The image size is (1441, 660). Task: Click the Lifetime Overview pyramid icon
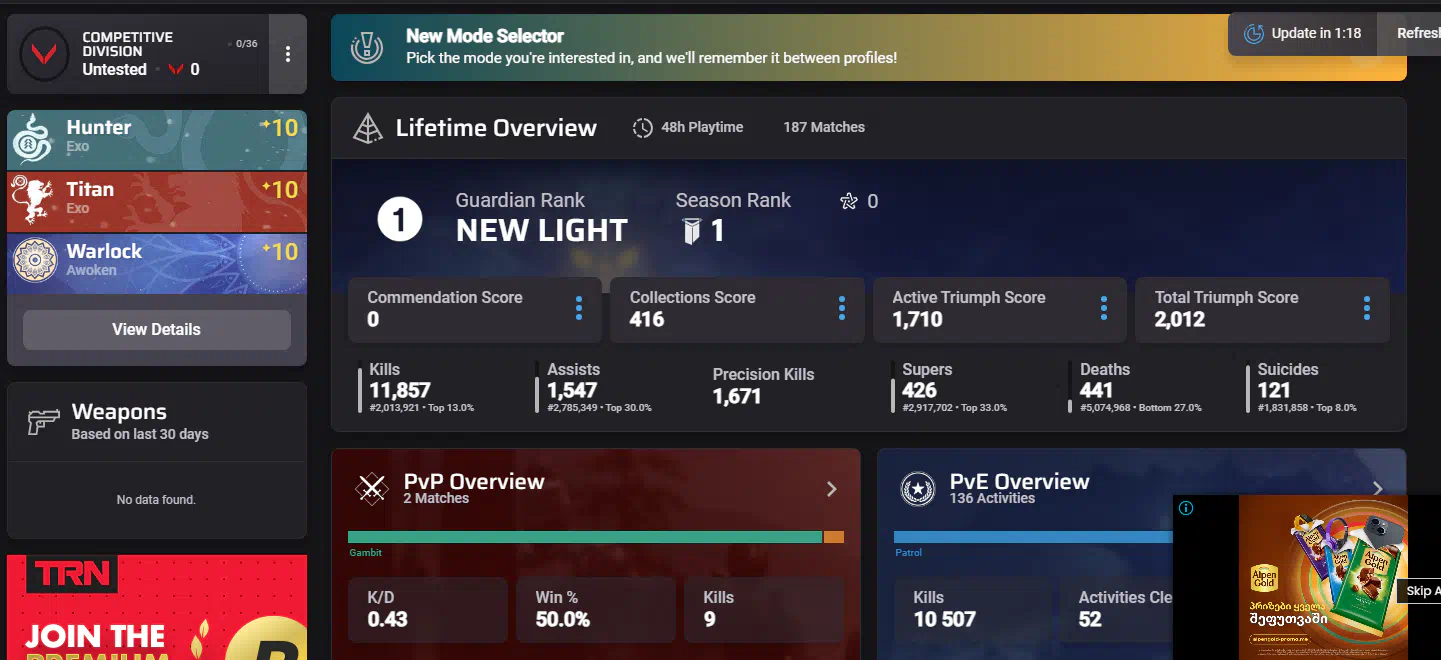point(368,128)
